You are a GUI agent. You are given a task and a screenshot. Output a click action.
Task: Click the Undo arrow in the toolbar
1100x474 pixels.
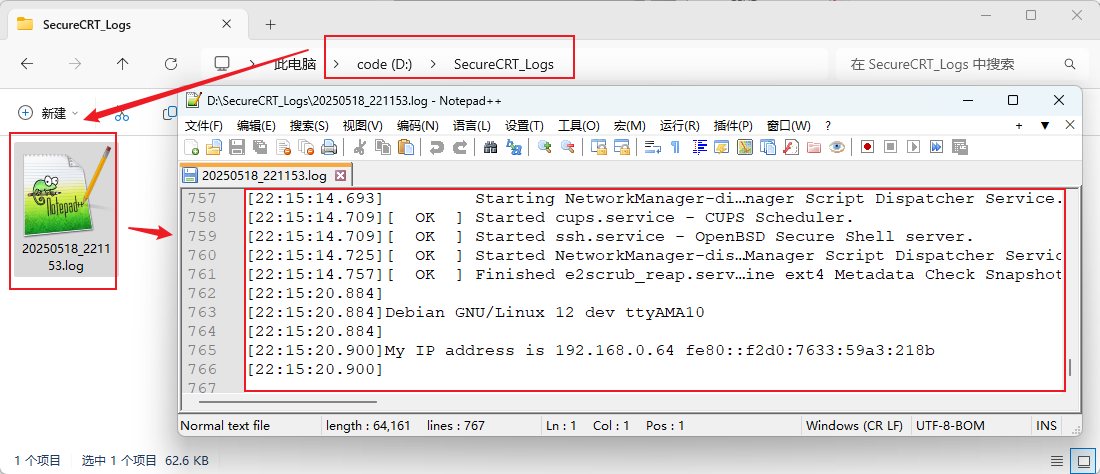coord(436,147)
